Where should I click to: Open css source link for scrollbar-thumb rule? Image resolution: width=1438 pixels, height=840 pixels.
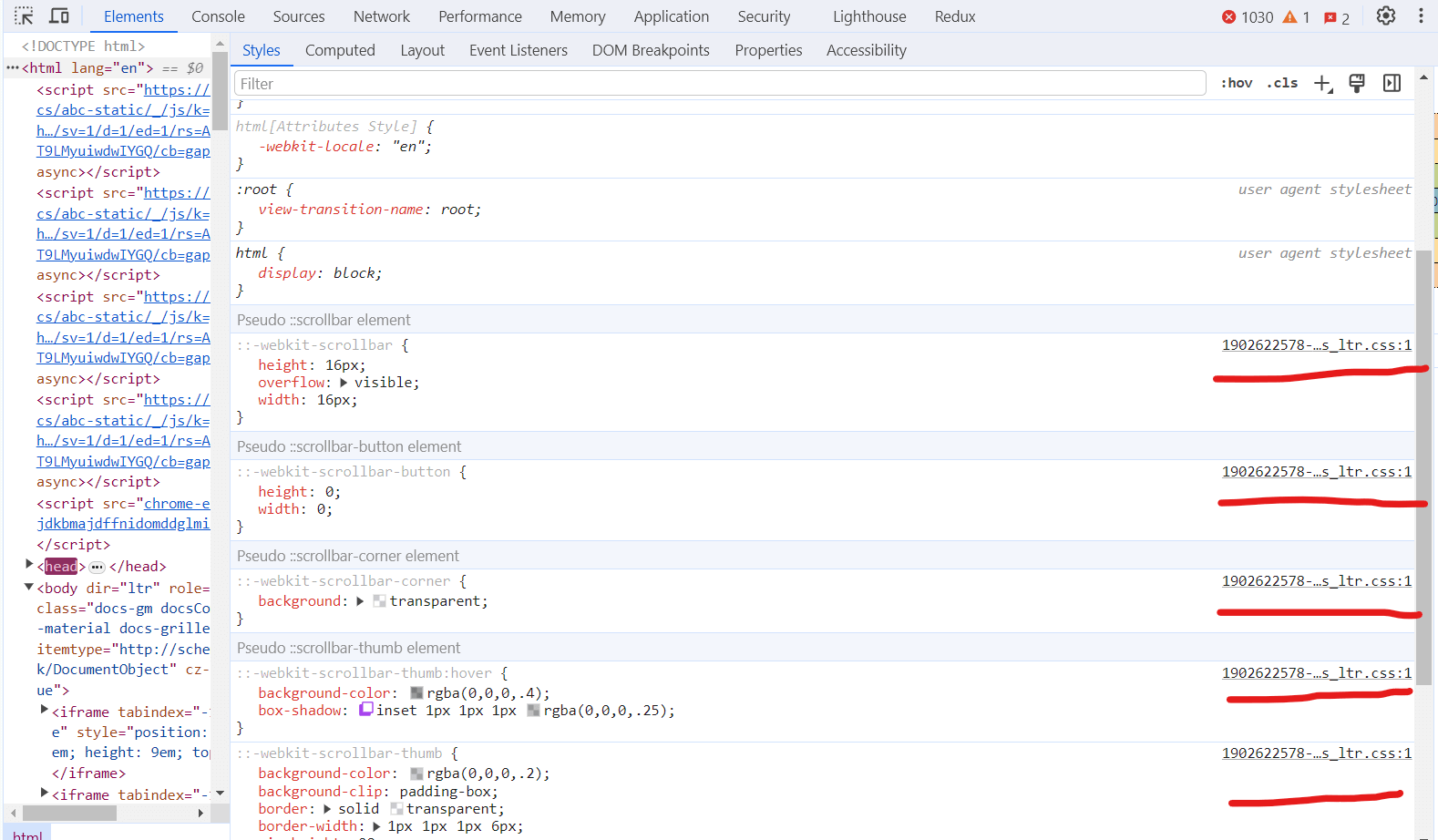[x=1317, y=753]
